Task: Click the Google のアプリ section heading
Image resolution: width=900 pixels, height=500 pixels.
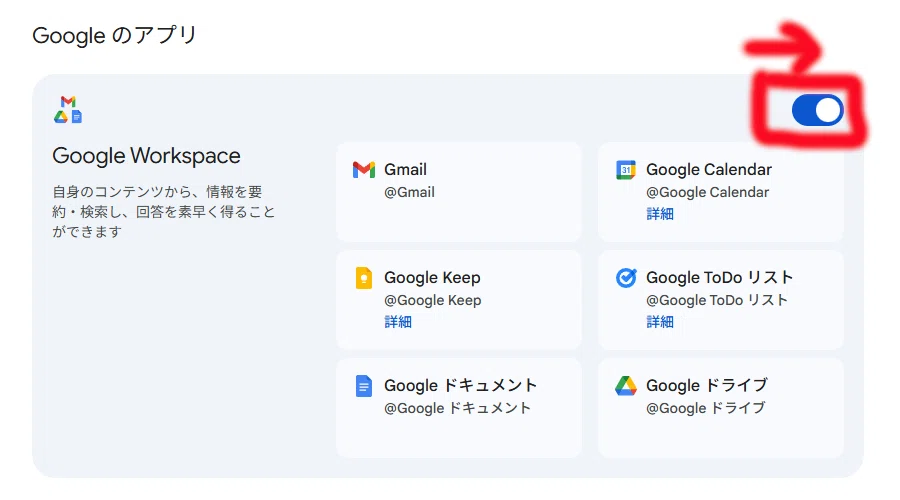Action: tap(114, 36)
